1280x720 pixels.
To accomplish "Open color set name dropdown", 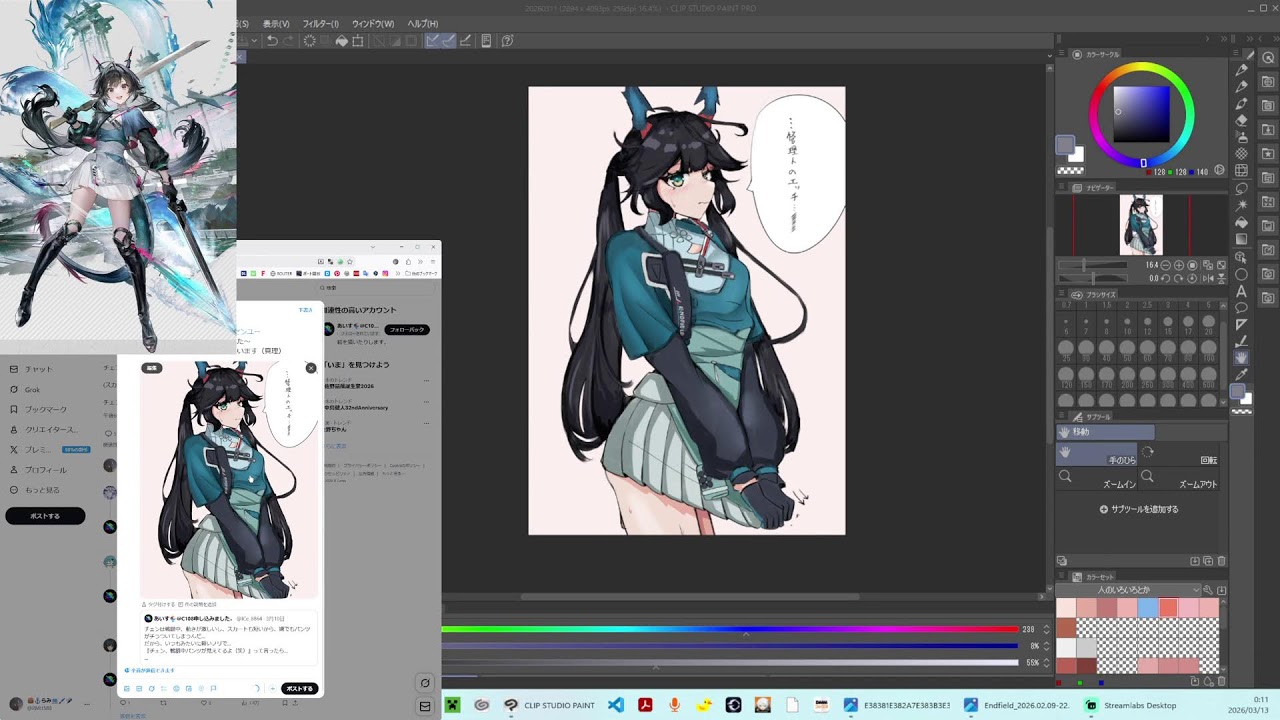I will coord(1128,590).
